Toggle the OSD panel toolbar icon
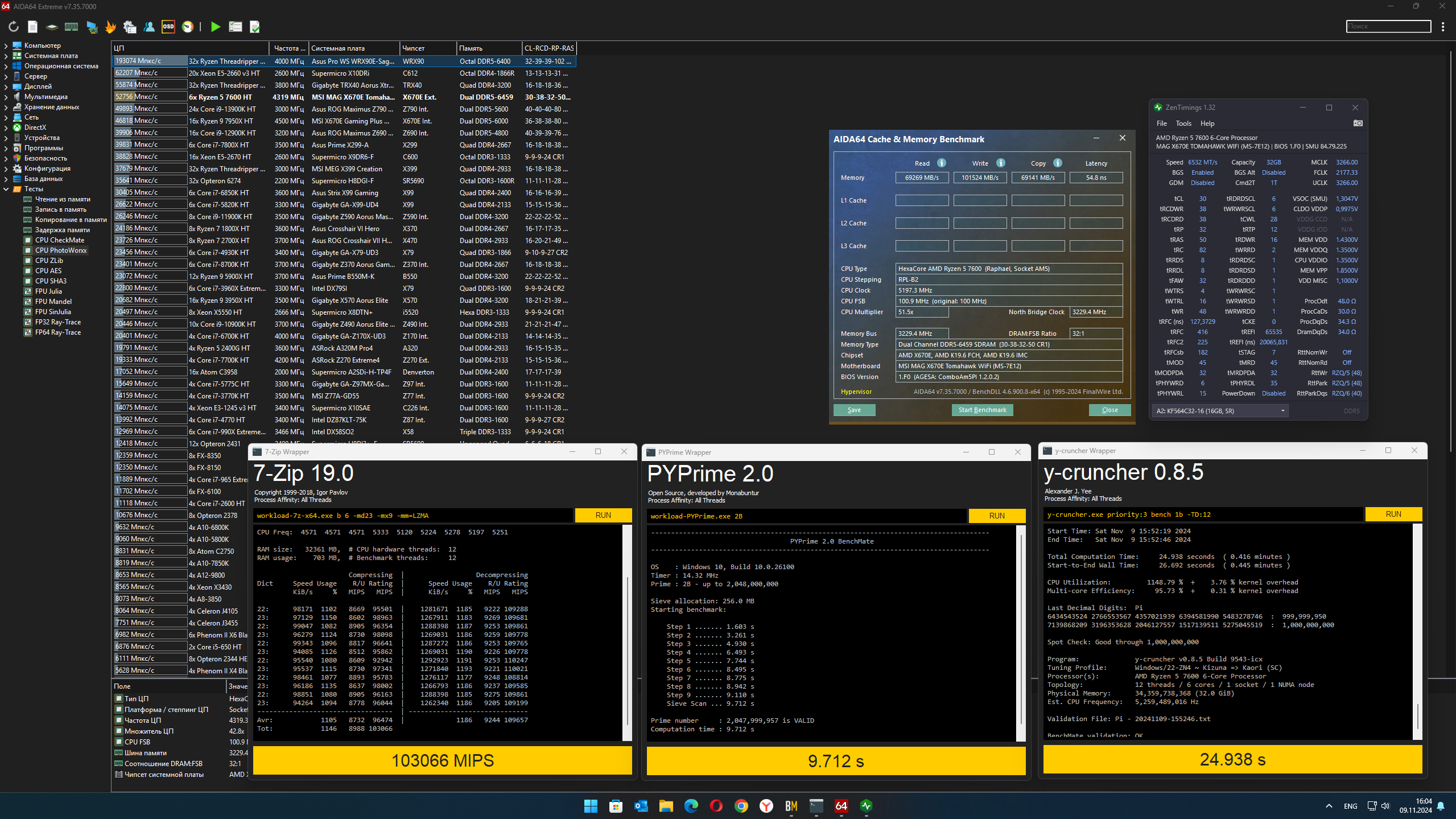This screenshot has width=1456, height=819. pyautogui.click(x=168, y=26)
